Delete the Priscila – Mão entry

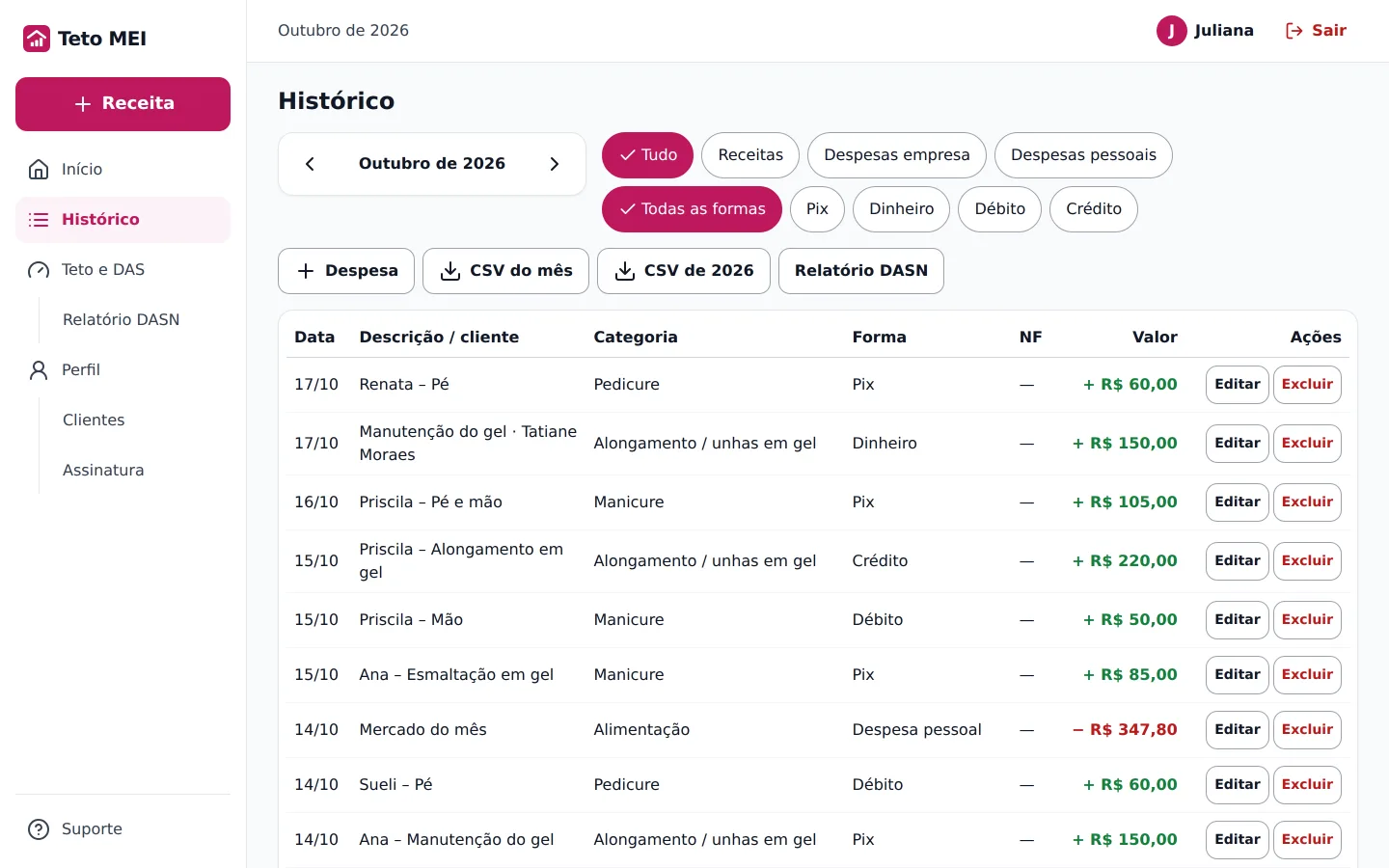pos(1307,620)
